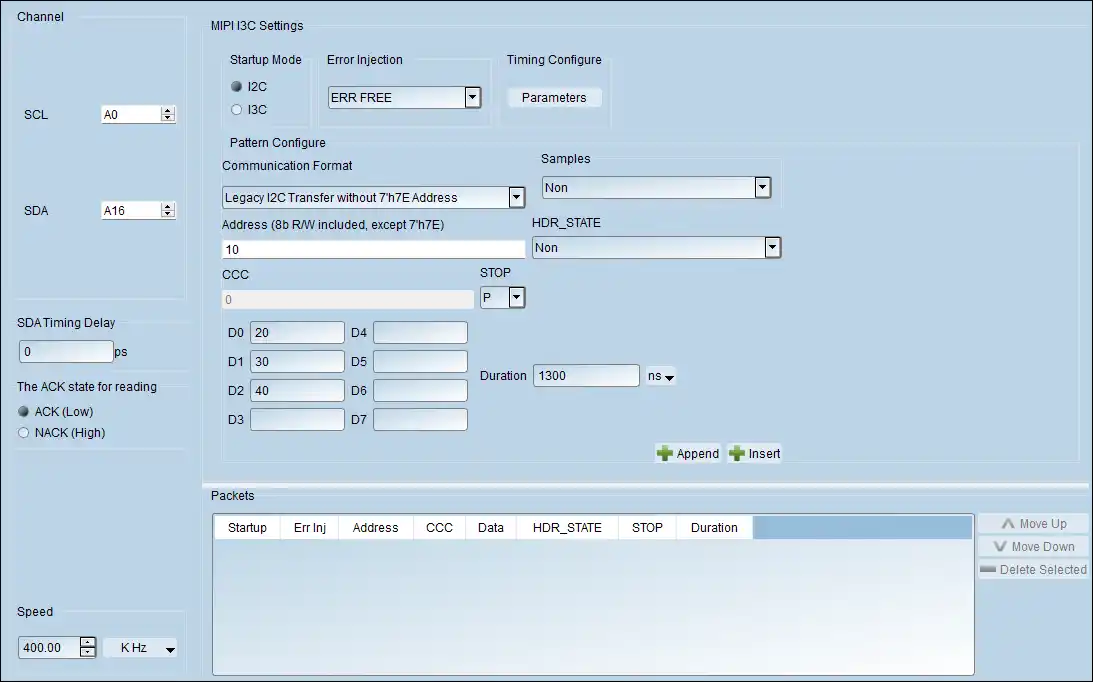Open the HDR_STATE dropdown
The height and width of the screenshot is (682, 1093).
(771, 247)
